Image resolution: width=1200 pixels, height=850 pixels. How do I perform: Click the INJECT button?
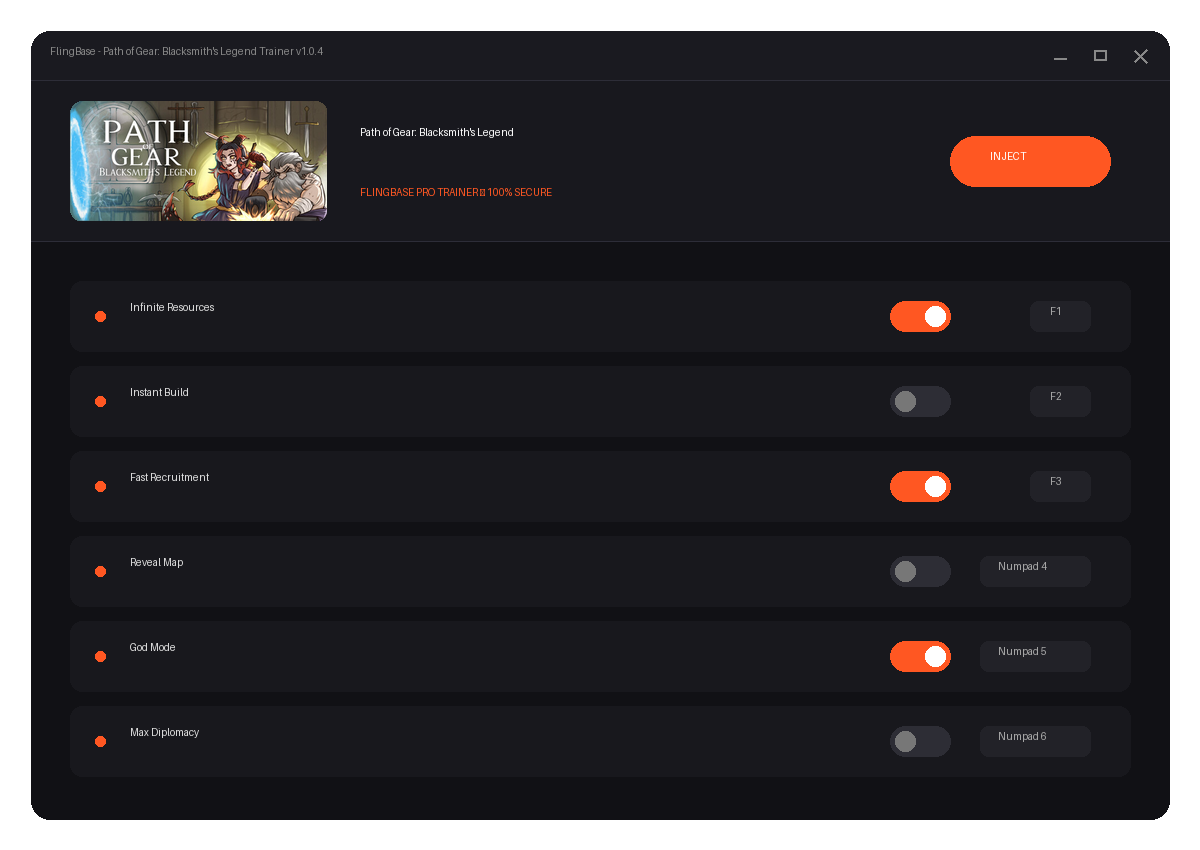[x=1030, y=161]
